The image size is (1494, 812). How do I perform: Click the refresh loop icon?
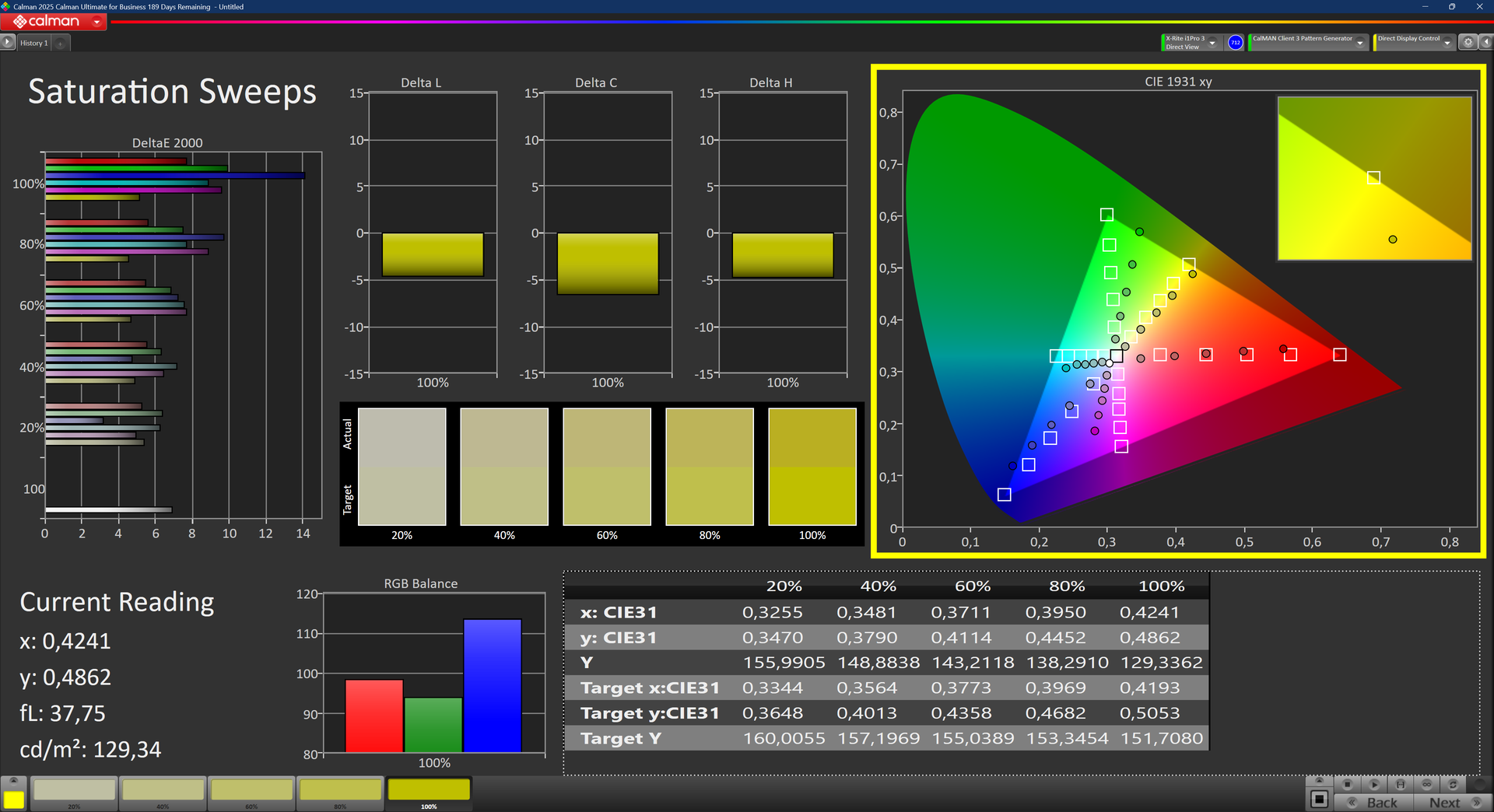pos(1453,784)
